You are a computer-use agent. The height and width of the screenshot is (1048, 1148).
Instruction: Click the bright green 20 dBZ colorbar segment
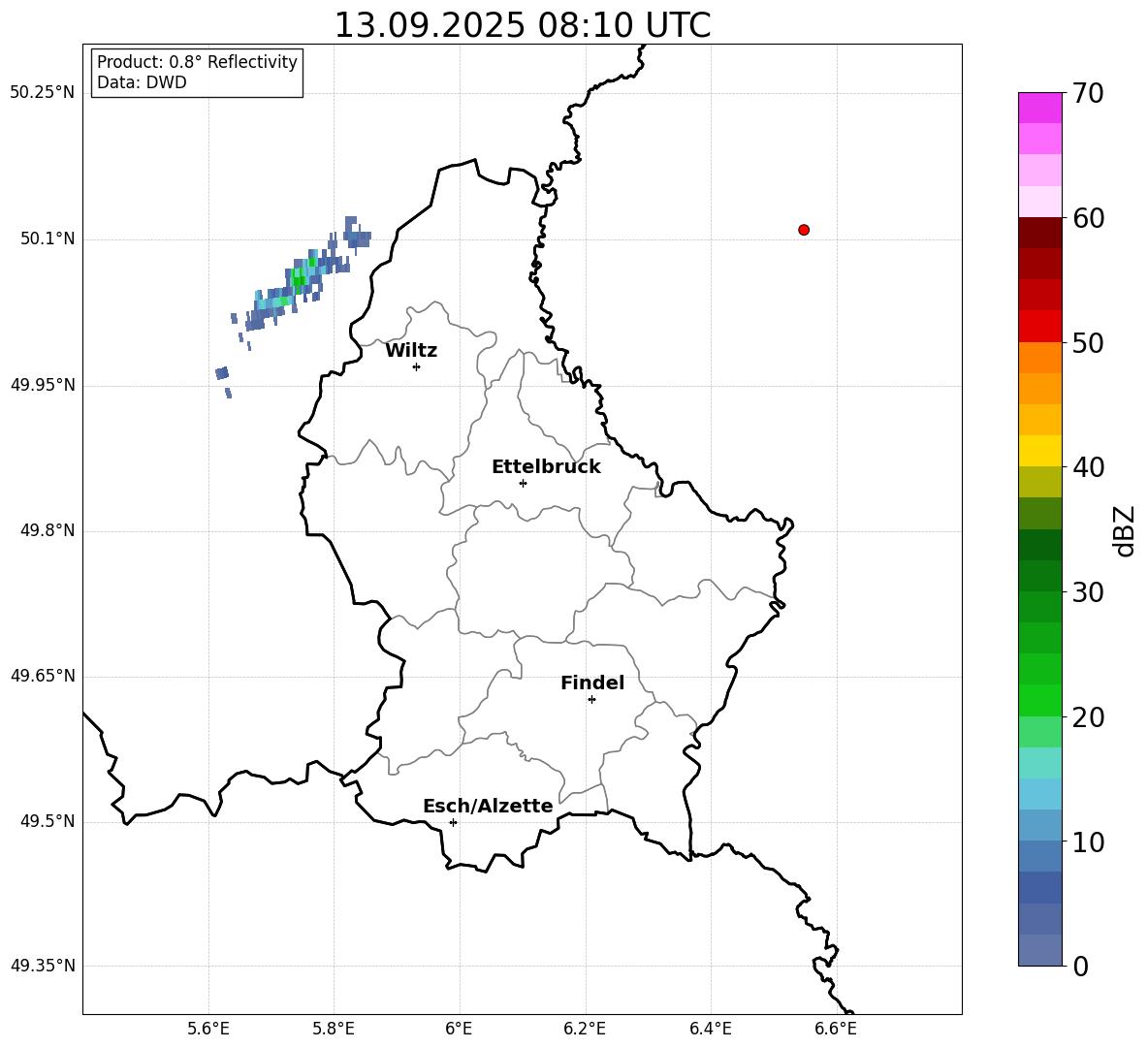[1039, 700]
